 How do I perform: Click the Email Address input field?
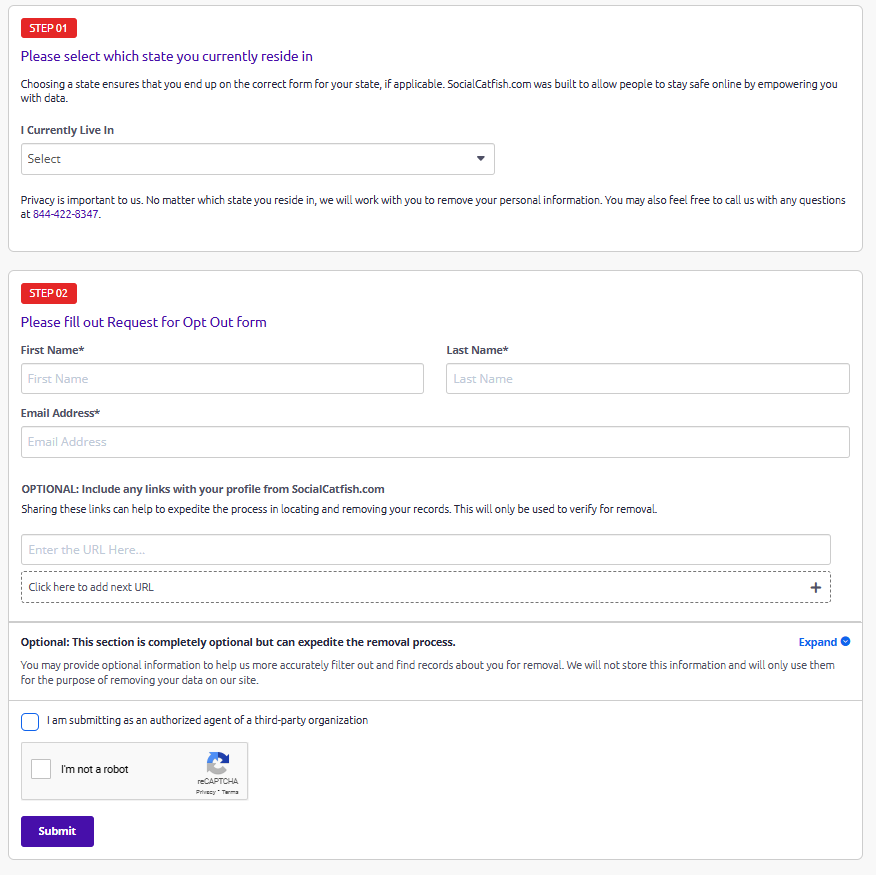(435, 441)
